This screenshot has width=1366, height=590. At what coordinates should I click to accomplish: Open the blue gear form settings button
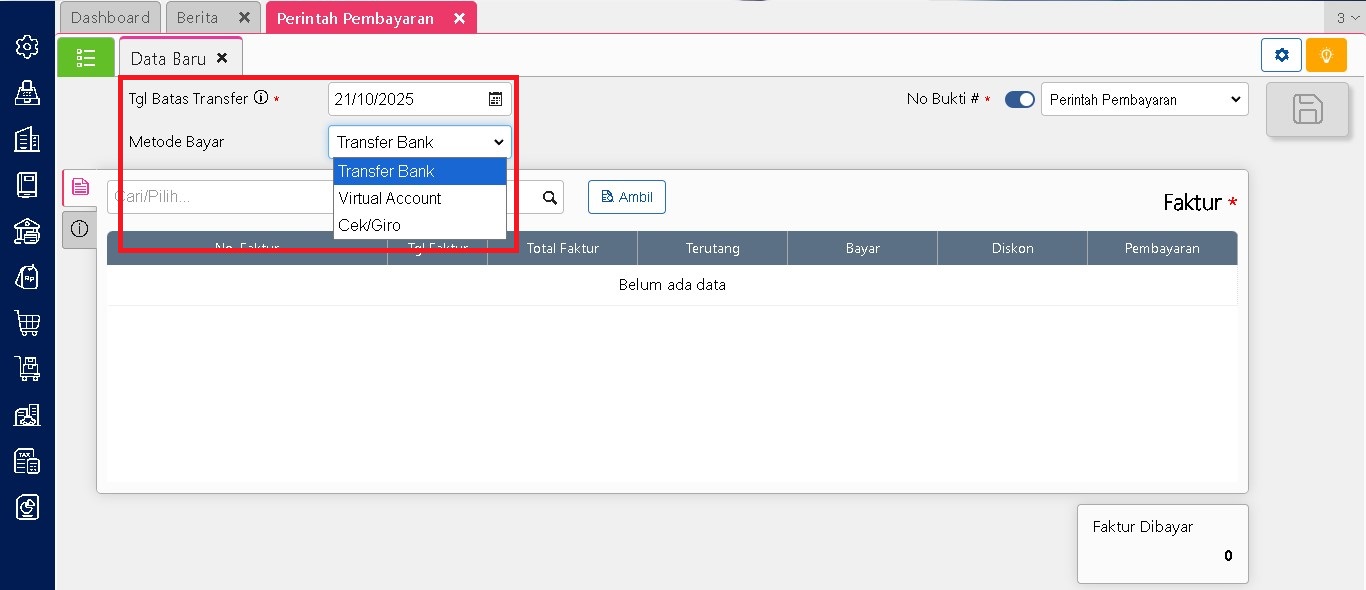pos(1281,56)
